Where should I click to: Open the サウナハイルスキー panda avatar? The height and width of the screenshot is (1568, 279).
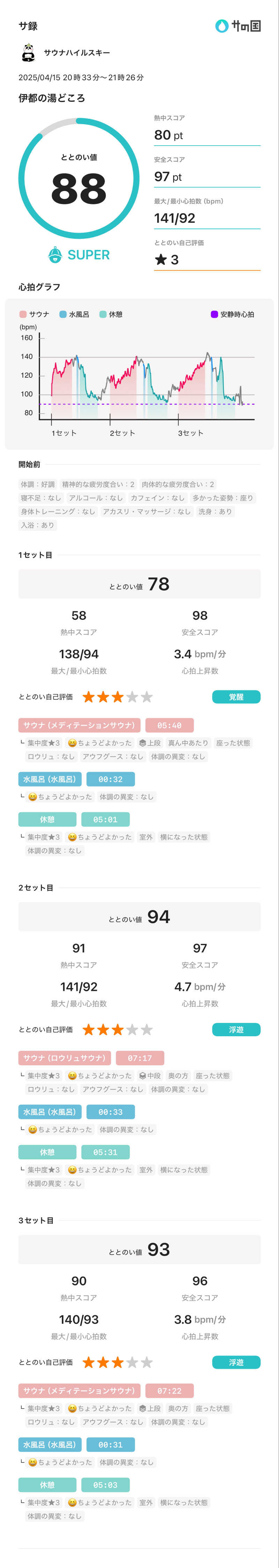pos(28,53)
